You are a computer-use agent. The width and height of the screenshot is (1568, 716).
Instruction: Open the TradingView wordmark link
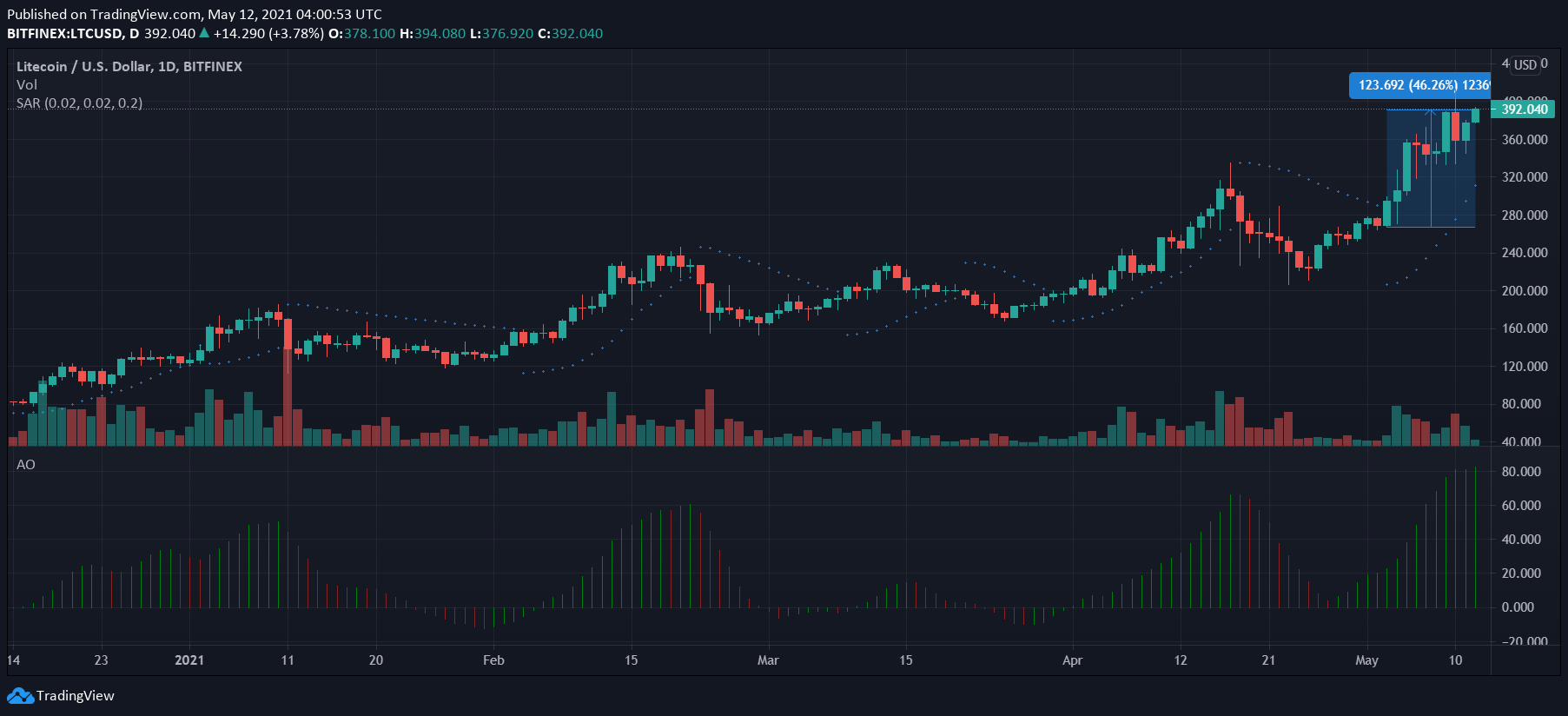76,696
